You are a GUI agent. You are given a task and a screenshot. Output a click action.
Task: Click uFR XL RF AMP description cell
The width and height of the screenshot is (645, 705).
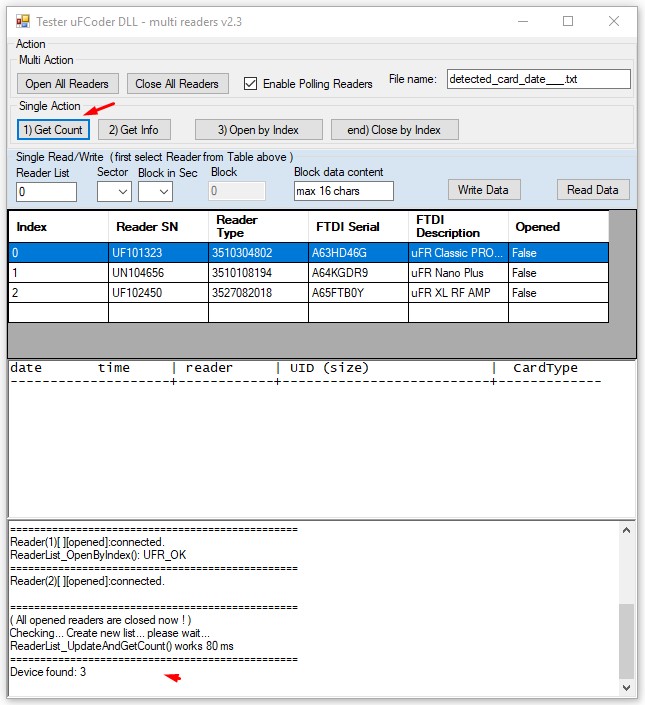(x=458, y=293)
